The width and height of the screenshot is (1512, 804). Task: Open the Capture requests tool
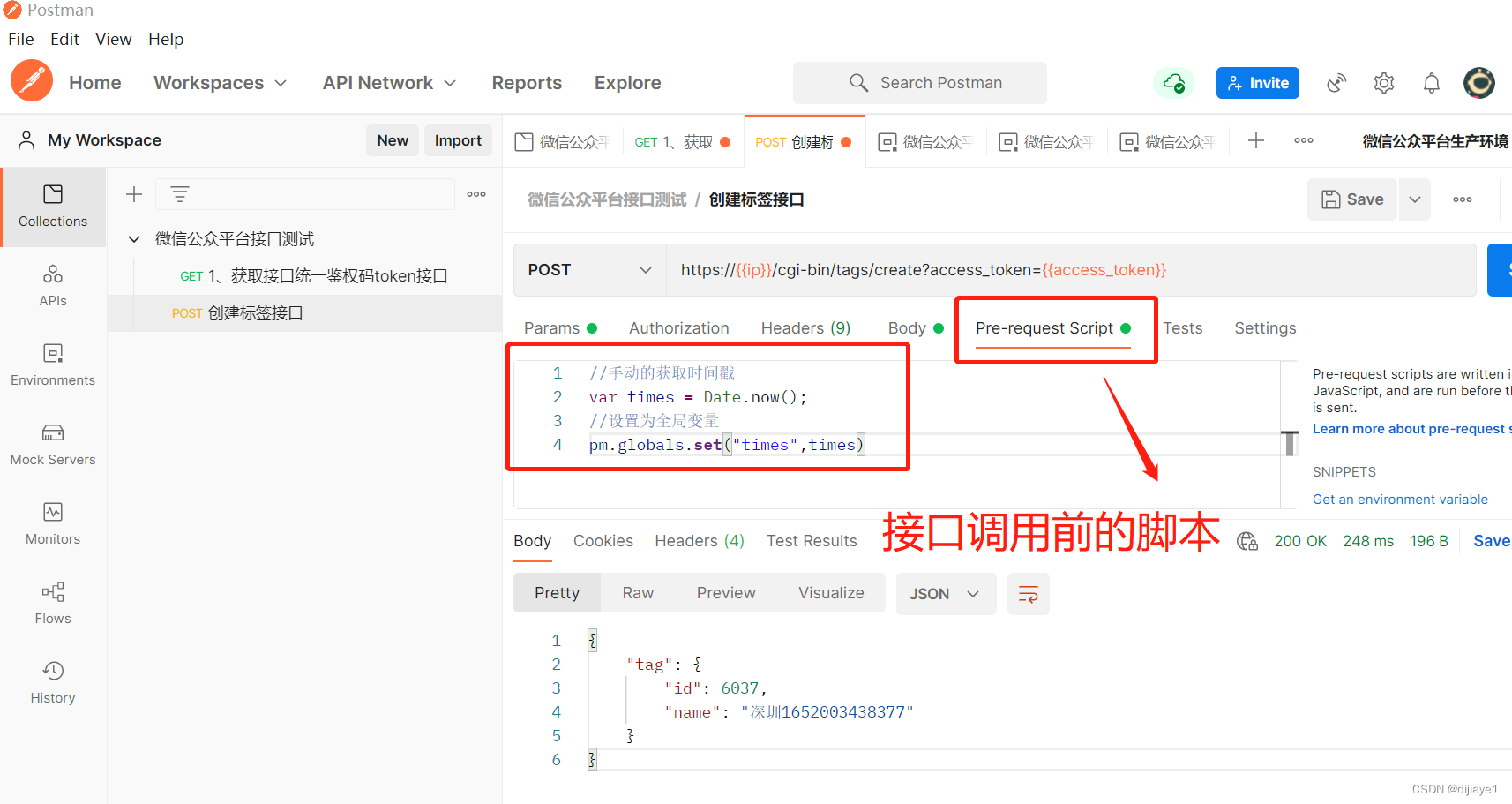1336,82
